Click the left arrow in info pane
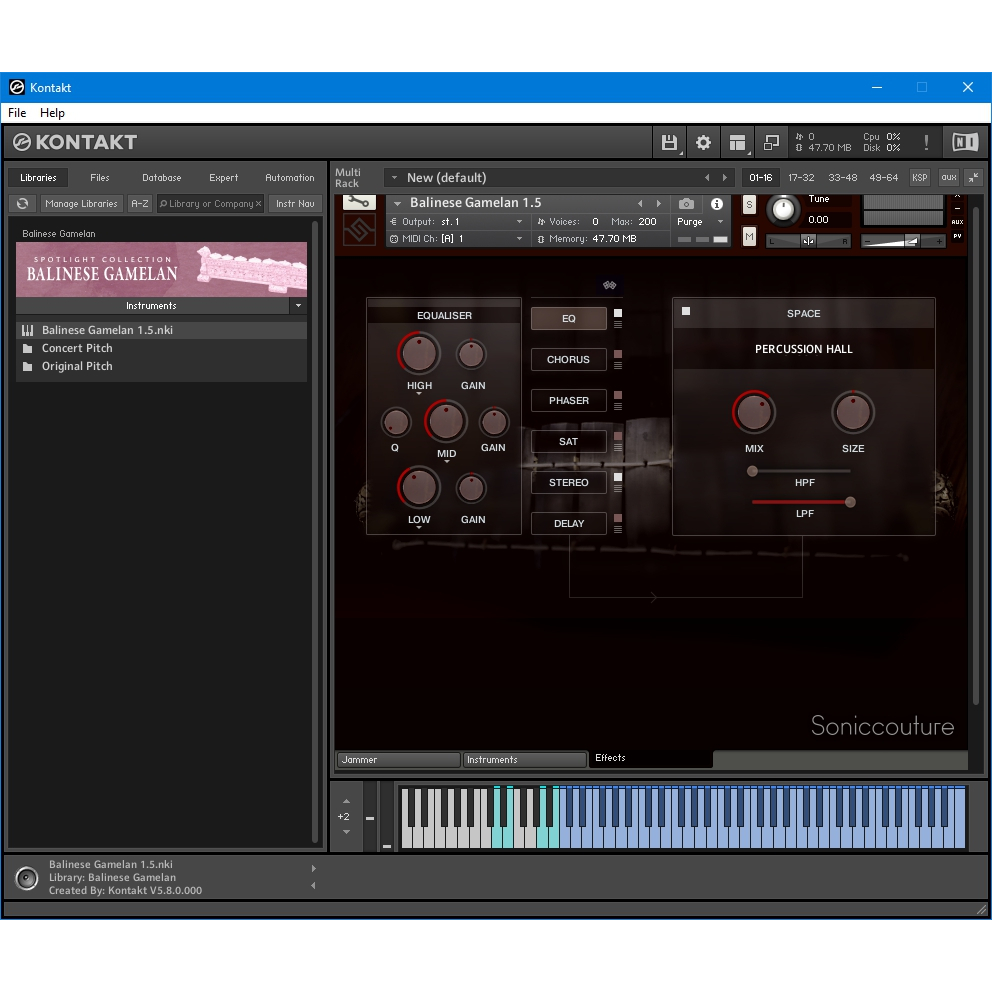The height and width of the screenshot is (992, 992). (314, 886)
